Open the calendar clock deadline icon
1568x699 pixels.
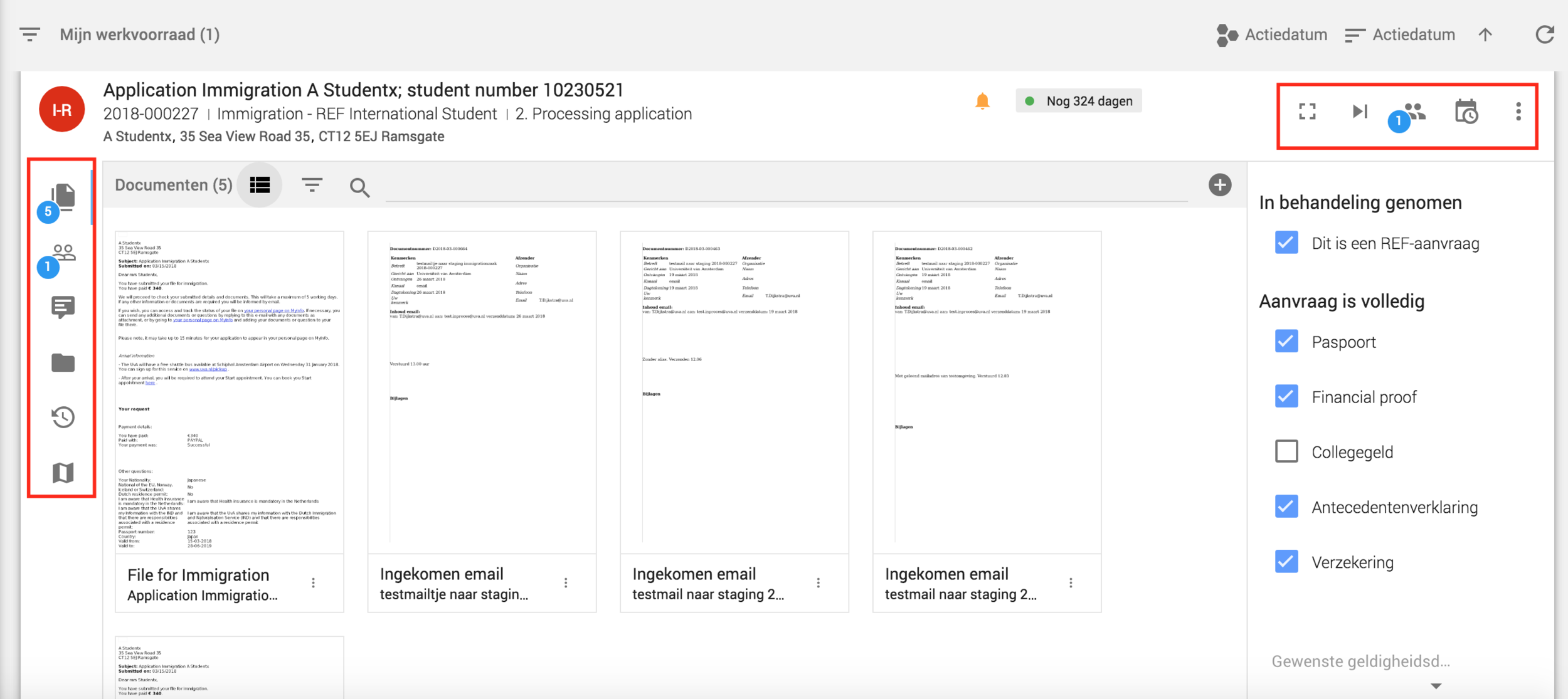pos(1466,112)
